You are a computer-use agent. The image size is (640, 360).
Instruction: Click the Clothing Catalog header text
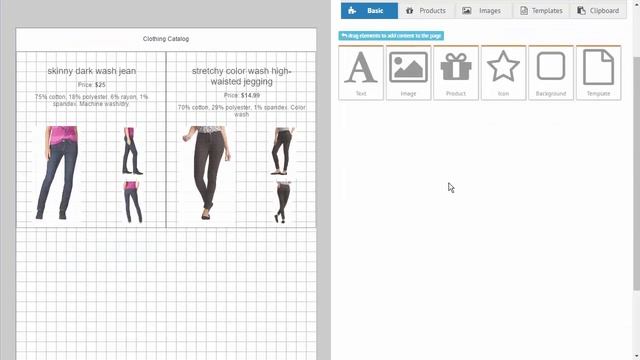(166, 39)
